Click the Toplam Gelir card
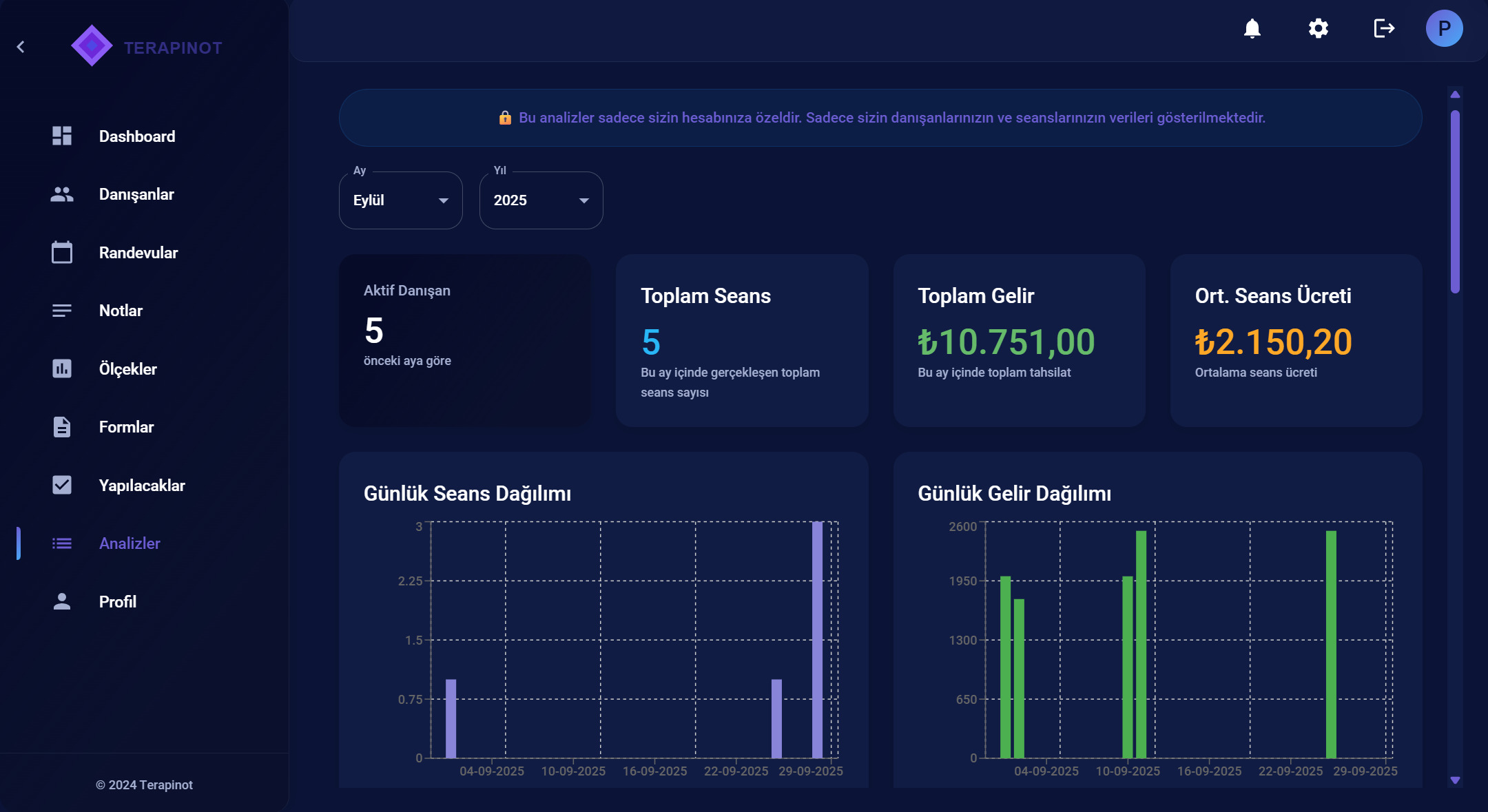 click(1019, 340)
